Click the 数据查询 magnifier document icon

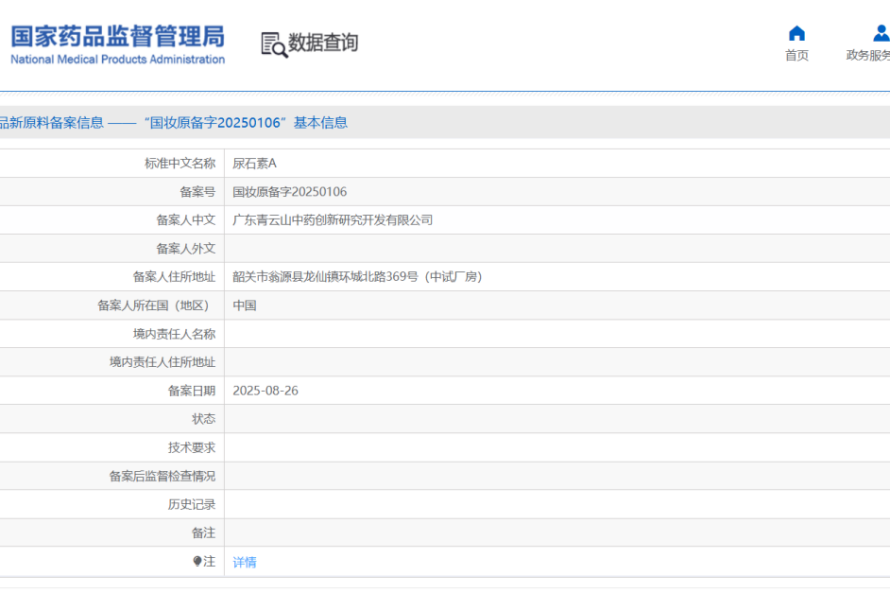click(x=274, y=44)
